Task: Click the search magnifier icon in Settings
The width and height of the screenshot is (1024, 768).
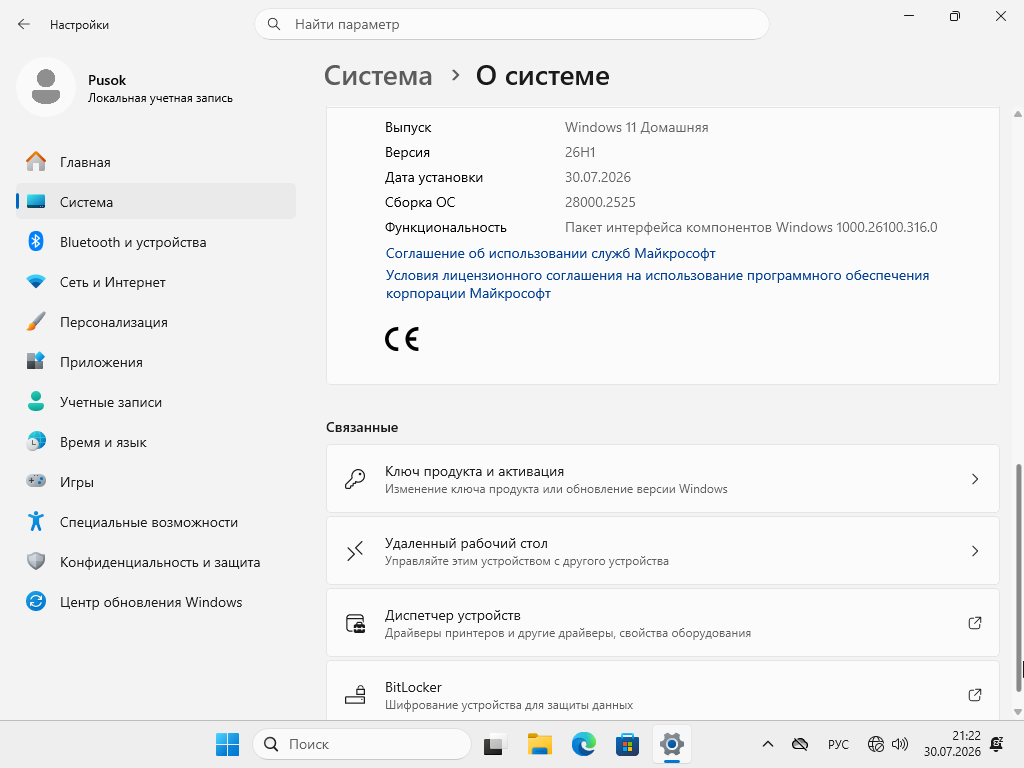Action: point(274,24)
